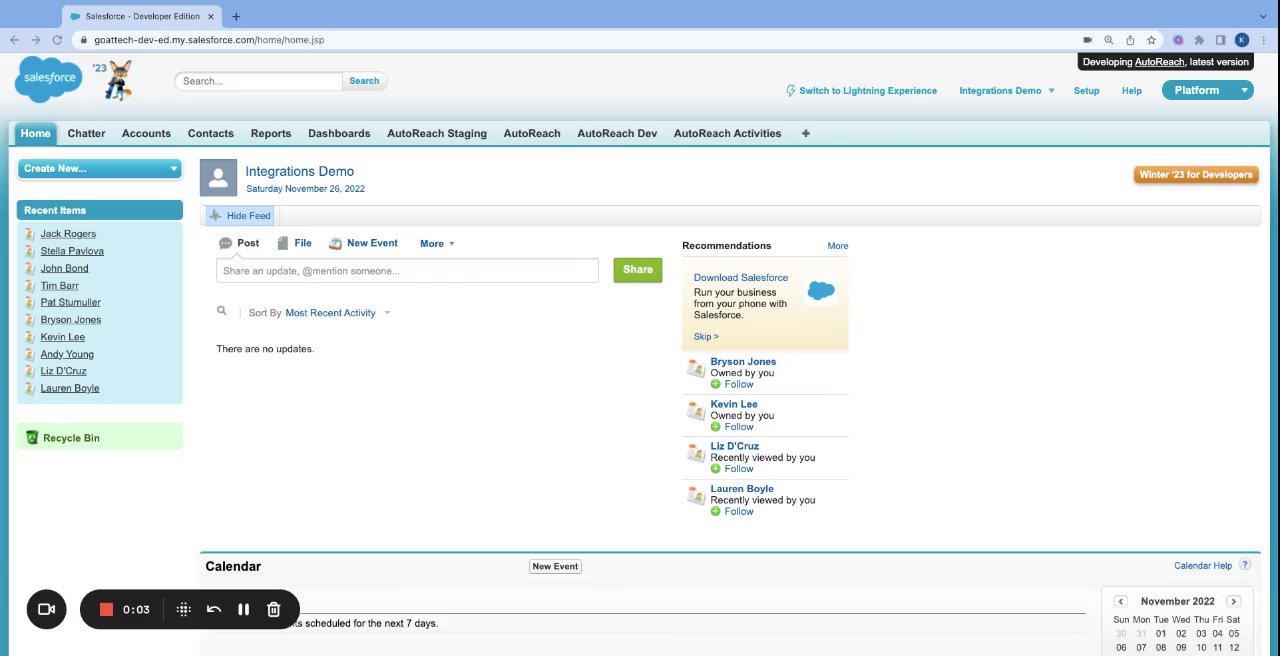
Task: Grab the recorder's dotted drag handle icon
Action: [183, 609]
